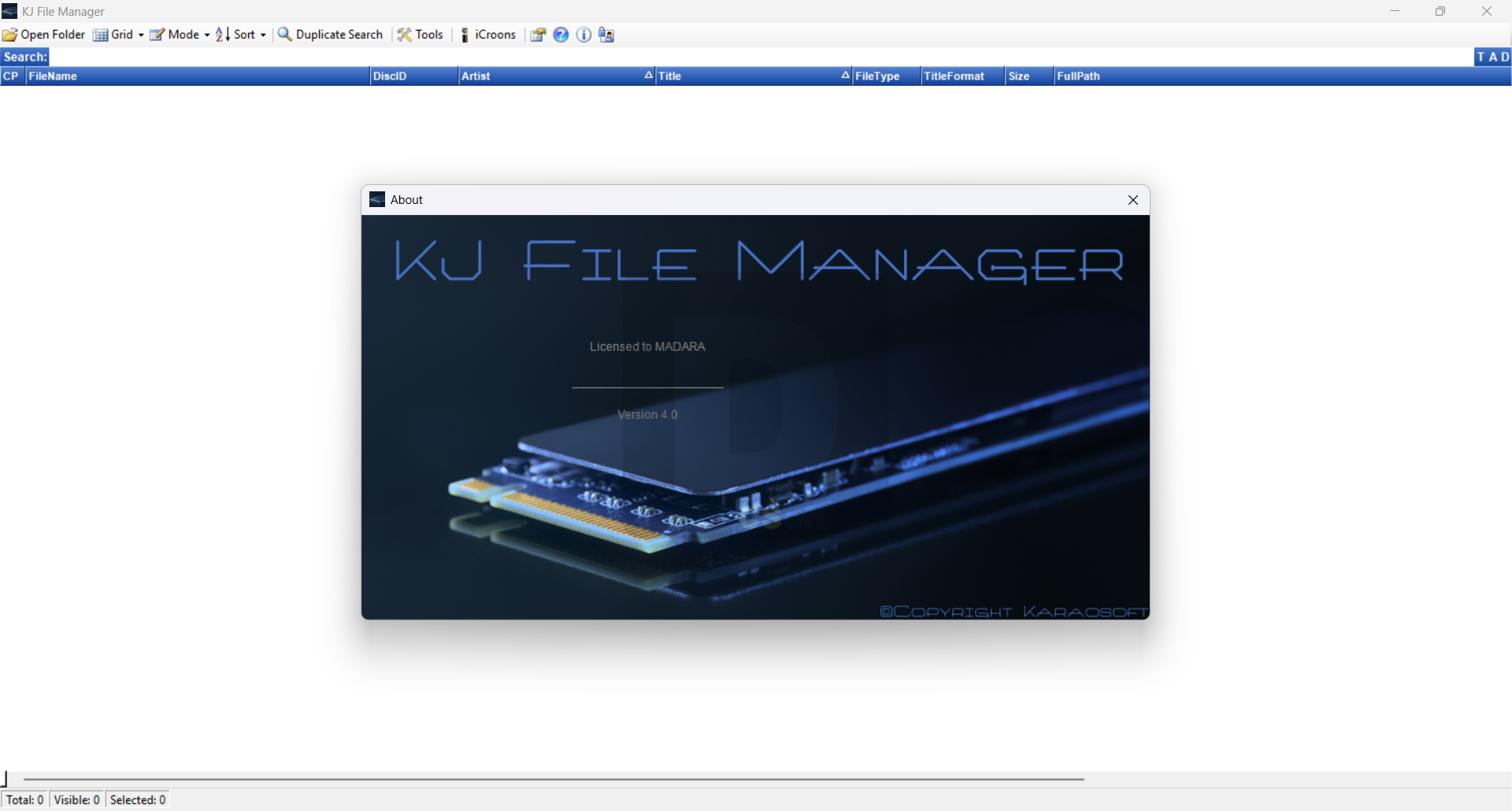The height and width of the screenshot is (811, 1512).
Task: Sort by the Title column header
Action: [753, 76]
